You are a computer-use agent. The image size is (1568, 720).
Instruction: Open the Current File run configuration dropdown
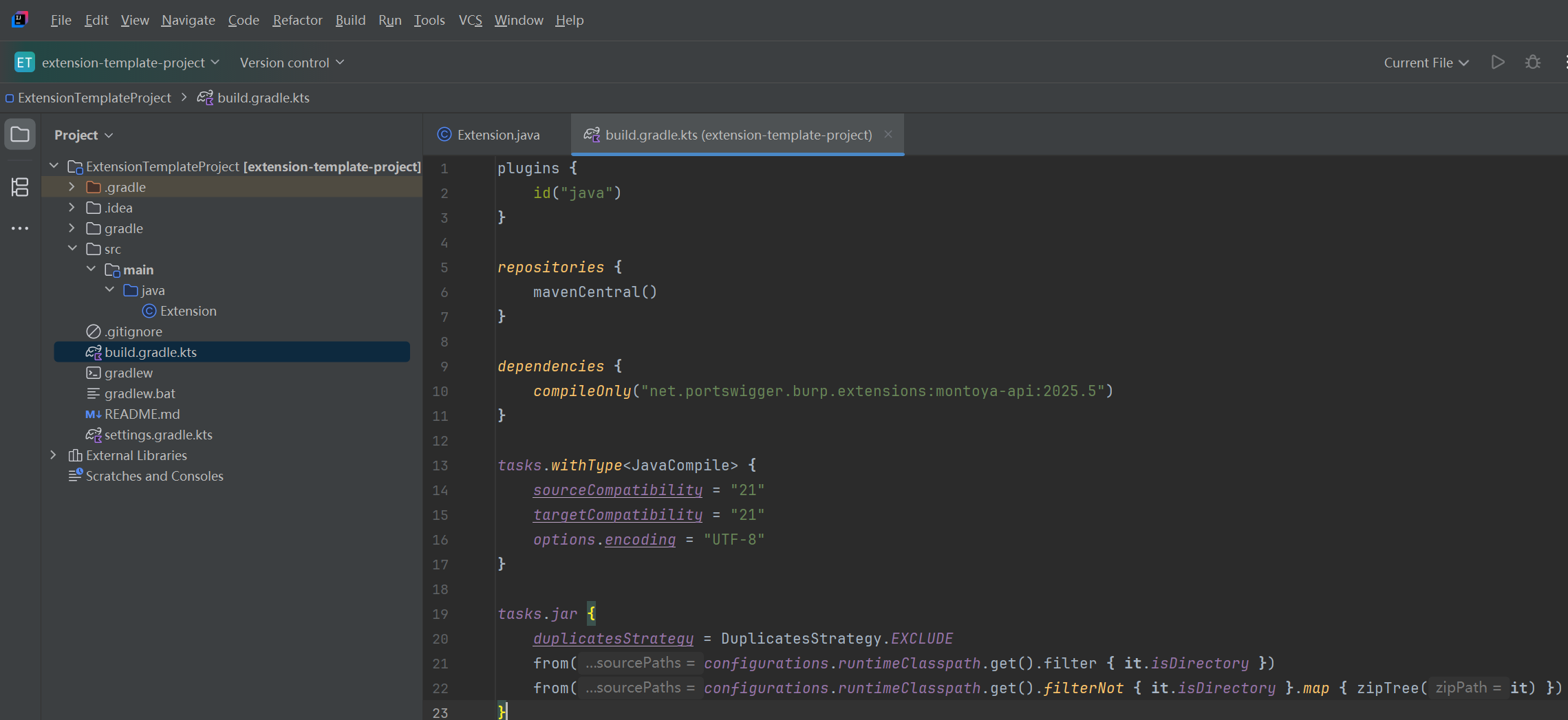(1426, 63)
